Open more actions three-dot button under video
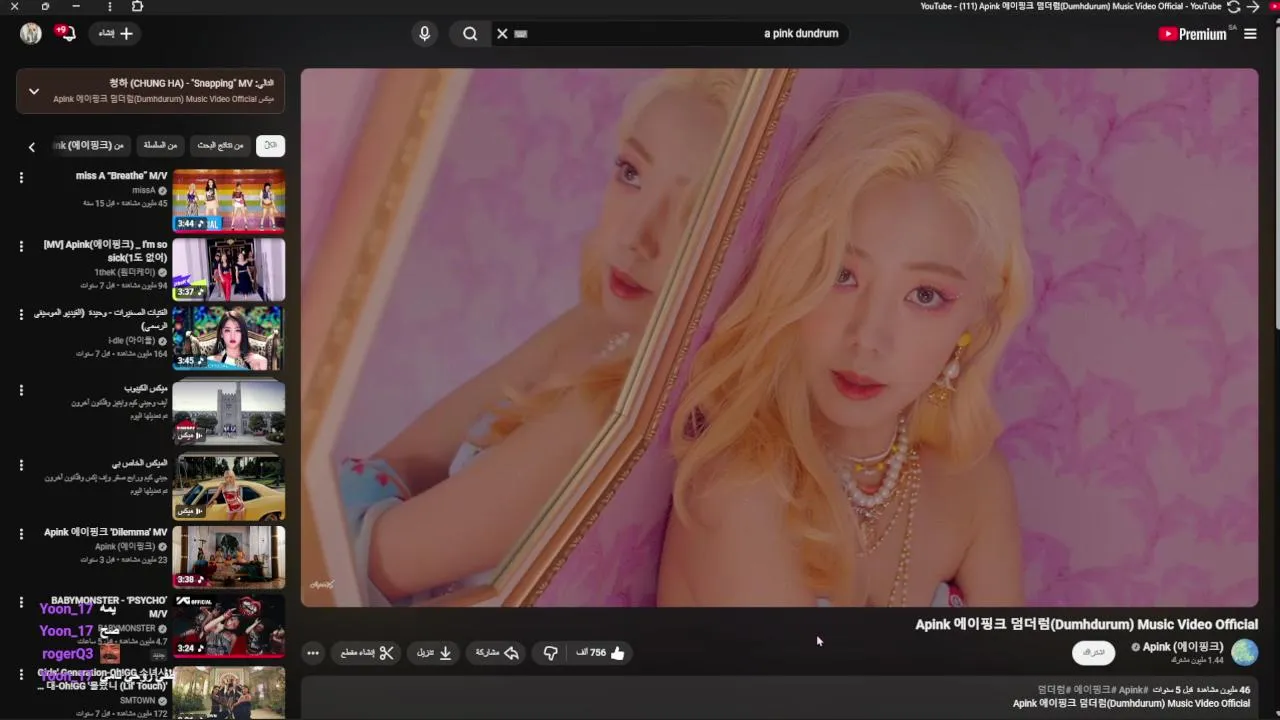 click(313, 653)
